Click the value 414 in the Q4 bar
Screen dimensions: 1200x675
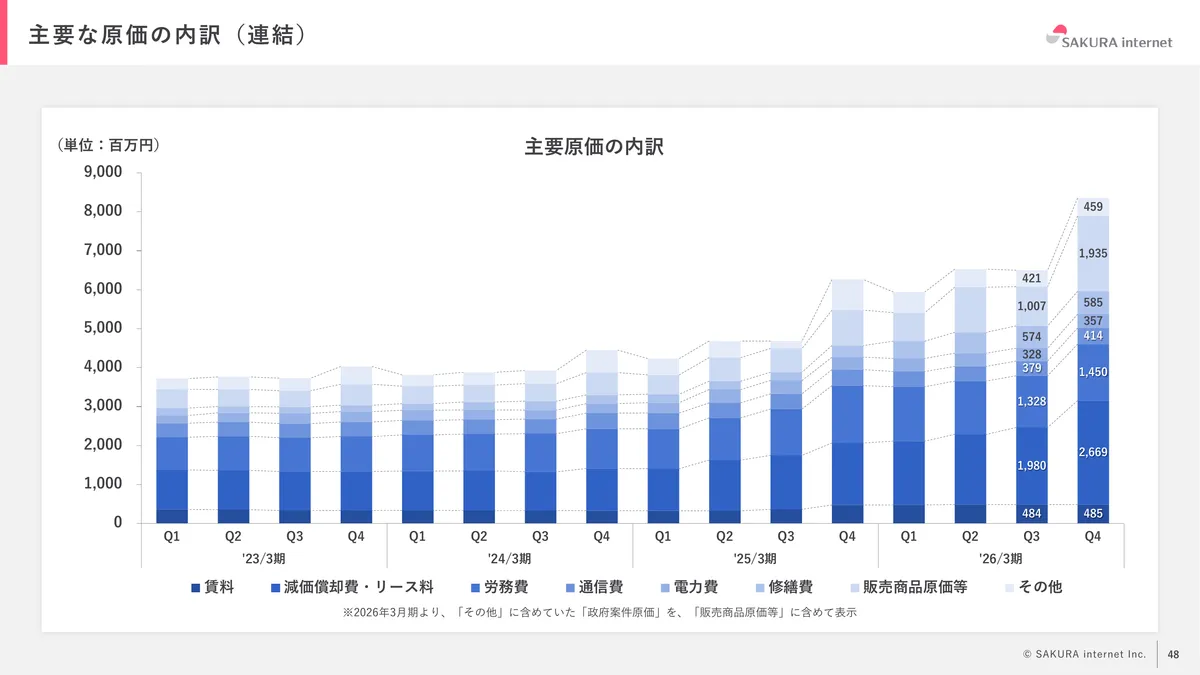tap(1093, 336)
